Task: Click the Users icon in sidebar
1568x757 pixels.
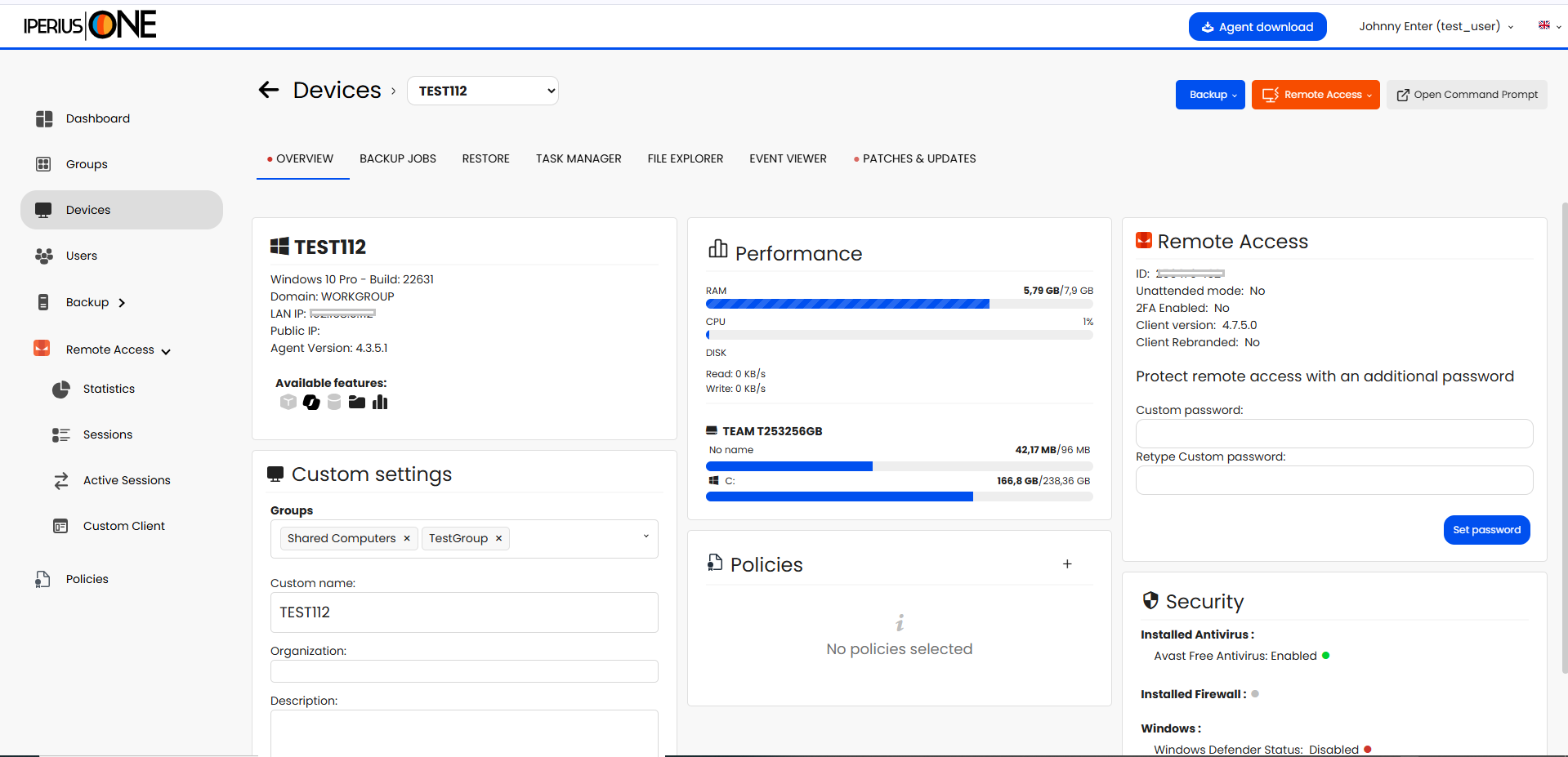Action: coord(44,256)
